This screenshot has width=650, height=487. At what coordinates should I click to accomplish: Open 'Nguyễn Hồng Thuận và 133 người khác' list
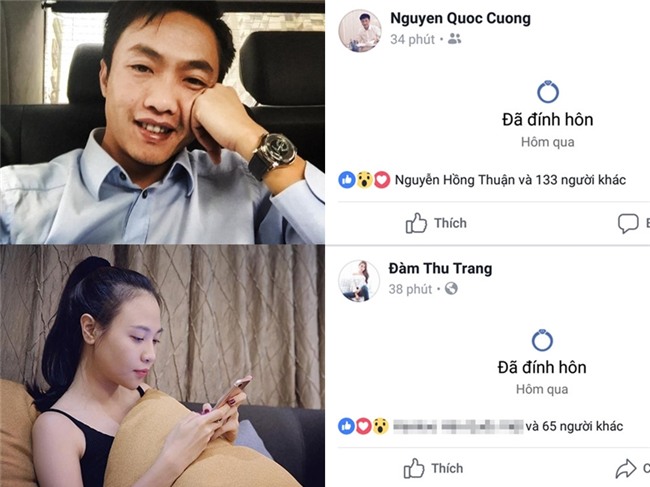point(510,180)
